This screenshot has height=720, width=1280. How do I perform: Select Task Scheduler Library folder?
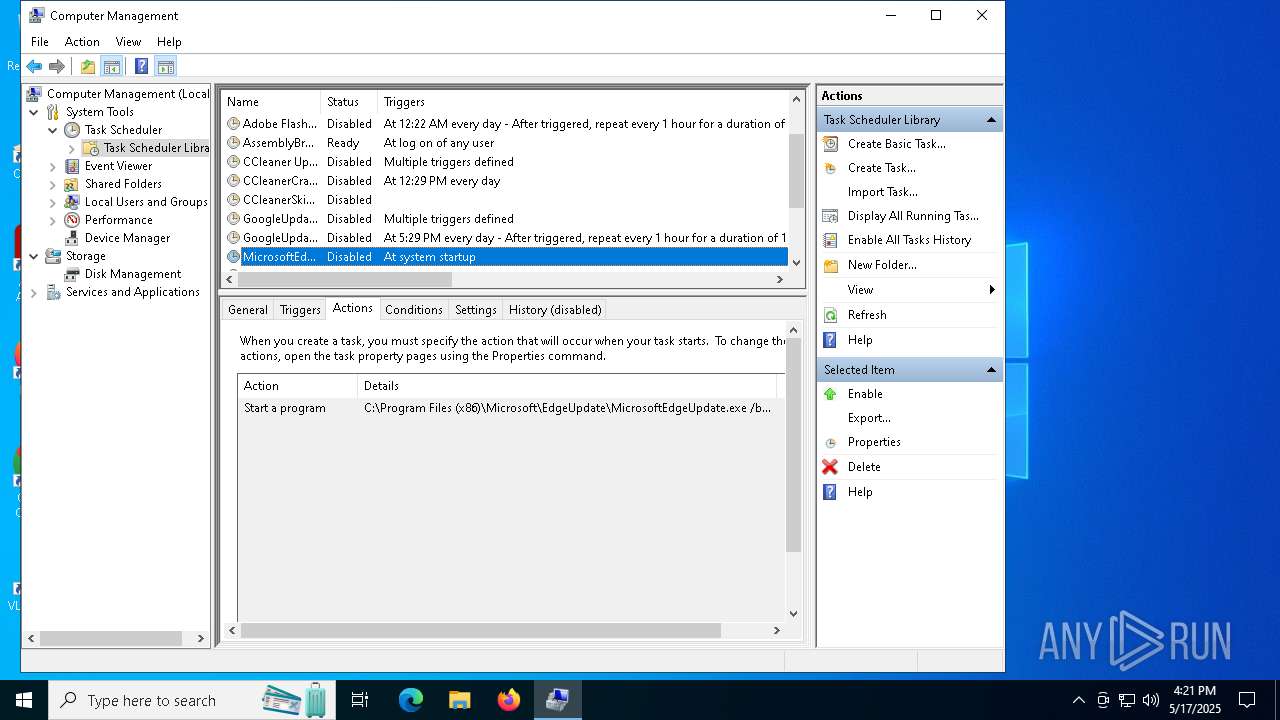pos(156,148)
